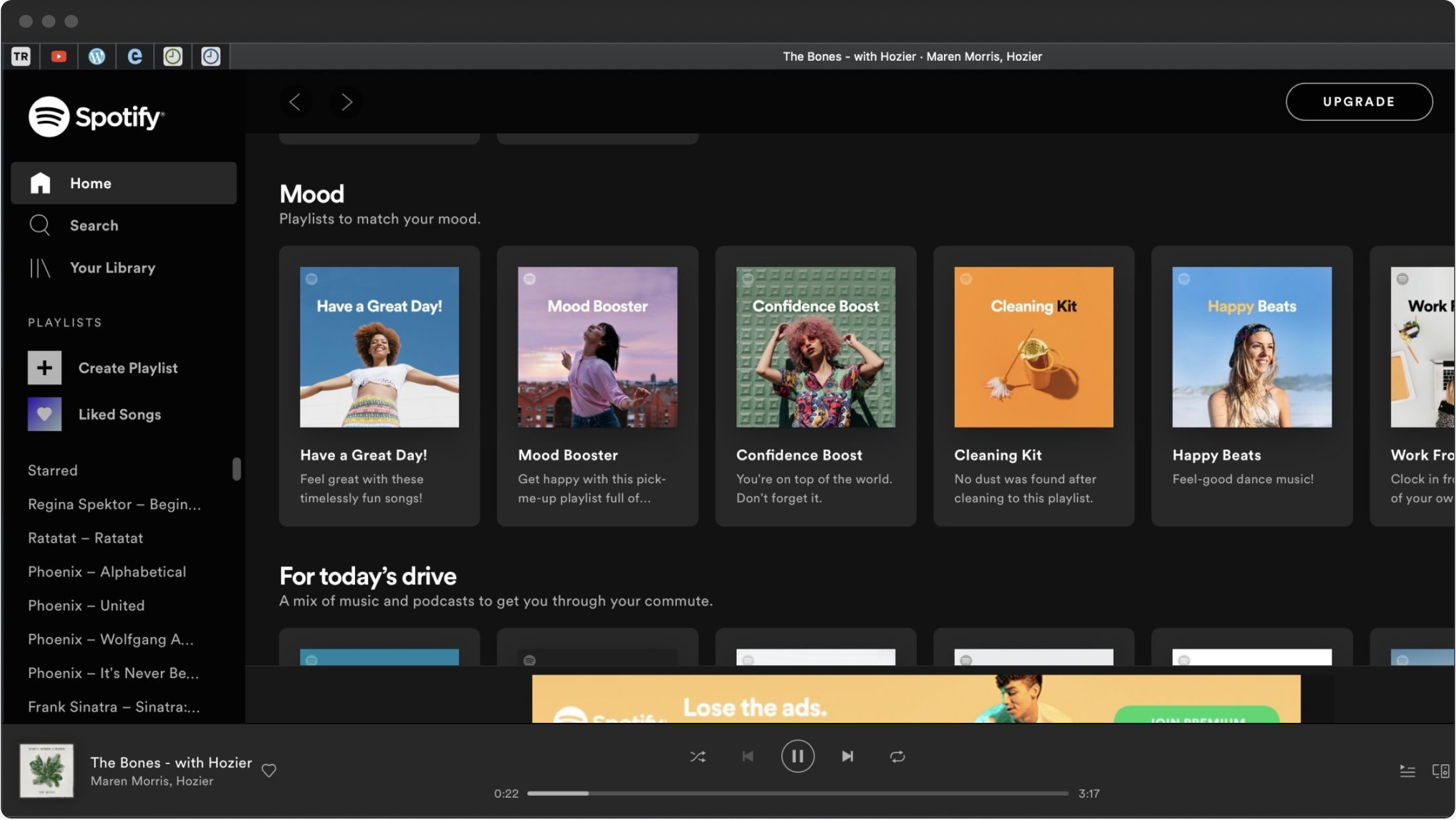Click the elapsed time 0:22
This screenshot has width=1456, height=820.
point(506,793)
